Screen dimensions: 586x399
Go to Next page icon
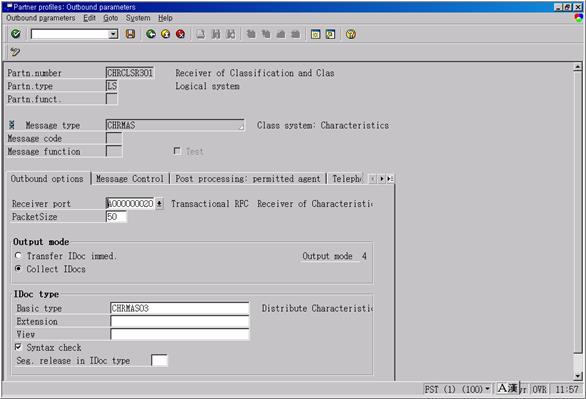(281, 34)
